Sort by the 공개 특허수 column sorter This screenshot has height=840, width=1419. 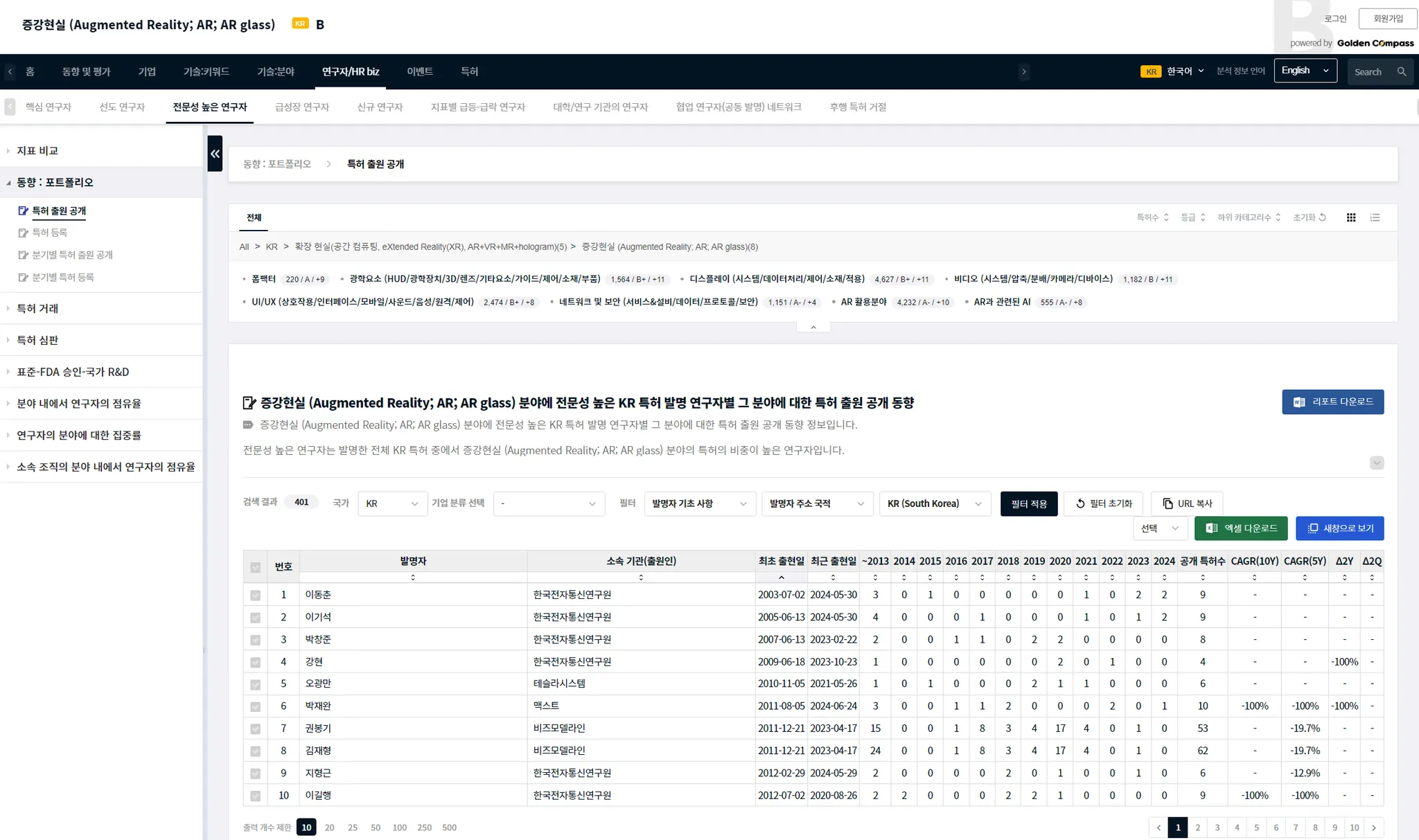(1202, 578)
